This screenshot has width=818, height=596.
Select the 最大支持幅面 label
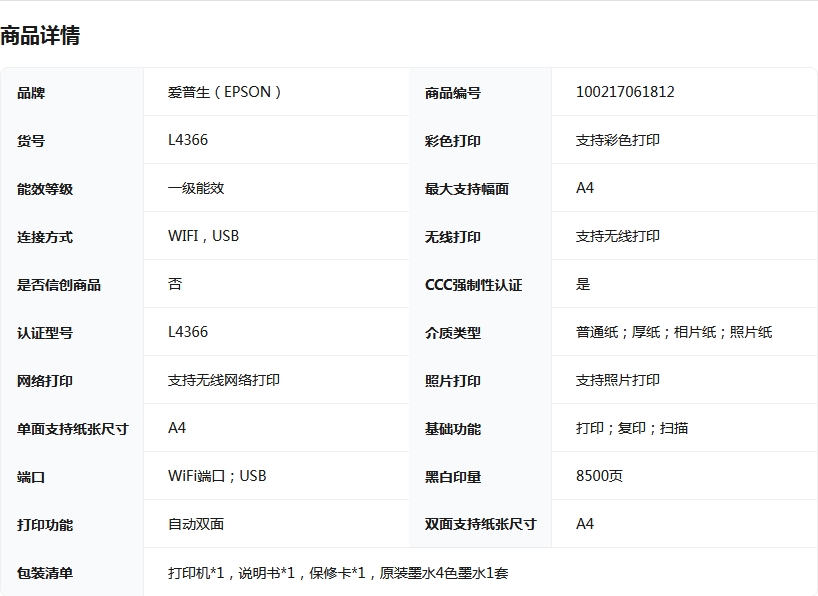pos(467,189)
